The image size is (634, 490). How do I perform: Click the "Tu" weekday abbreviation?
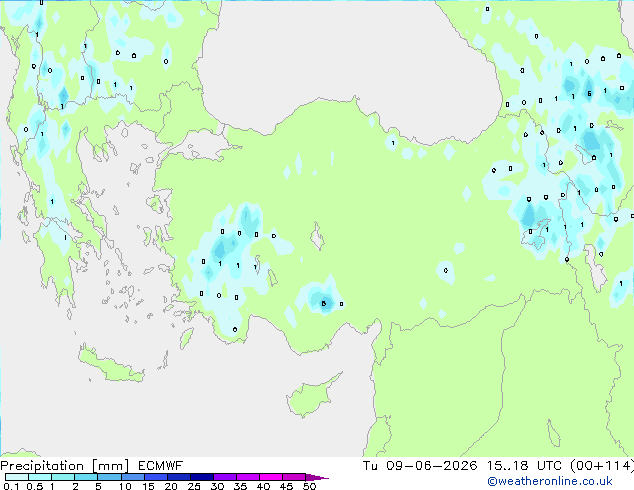[370, 466]
